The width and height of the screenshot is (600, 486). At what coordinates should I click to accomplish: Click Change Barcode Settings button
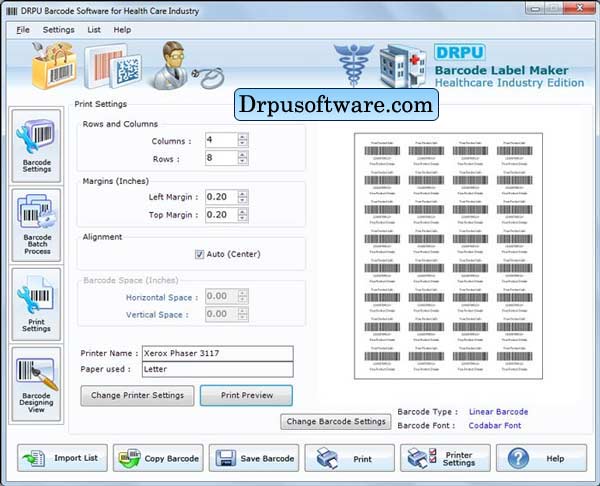point(336,421)
